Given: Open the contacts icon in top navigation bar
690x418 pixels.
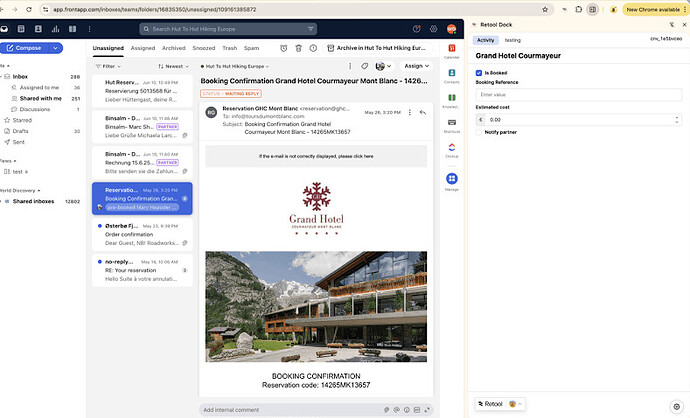Looking at the screenshot, I should click(38, 29).
